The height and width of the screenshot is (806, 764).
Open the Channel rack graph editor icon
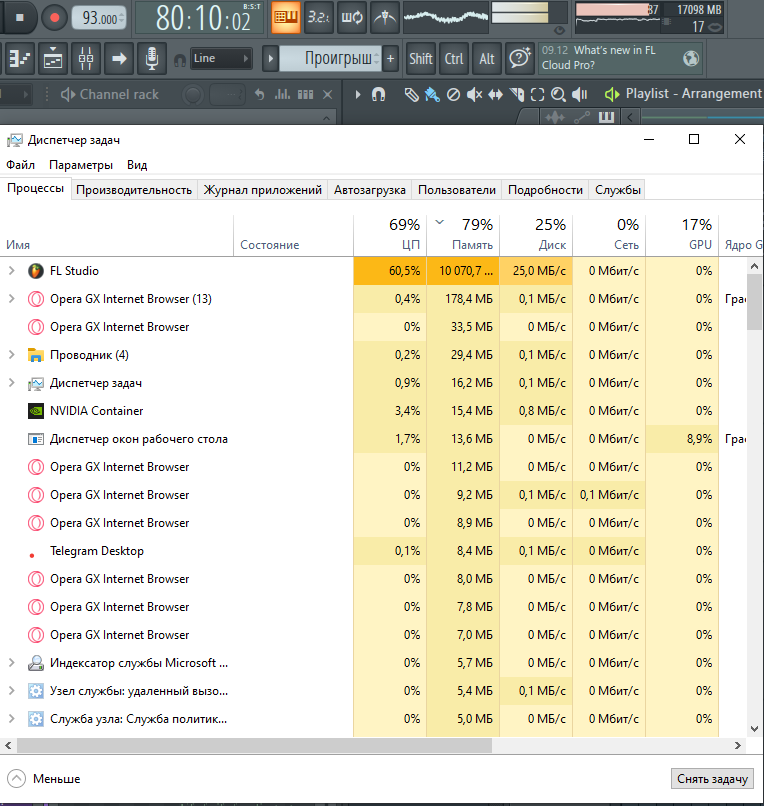click(282, 95)
